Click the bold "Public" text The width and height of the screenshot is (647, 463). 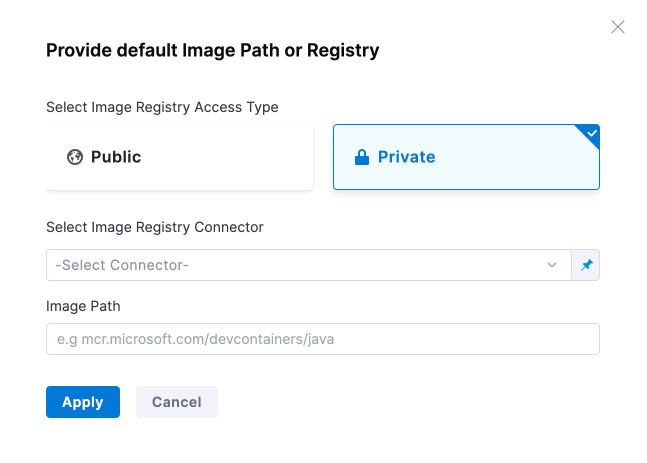(x=116, y=157)
